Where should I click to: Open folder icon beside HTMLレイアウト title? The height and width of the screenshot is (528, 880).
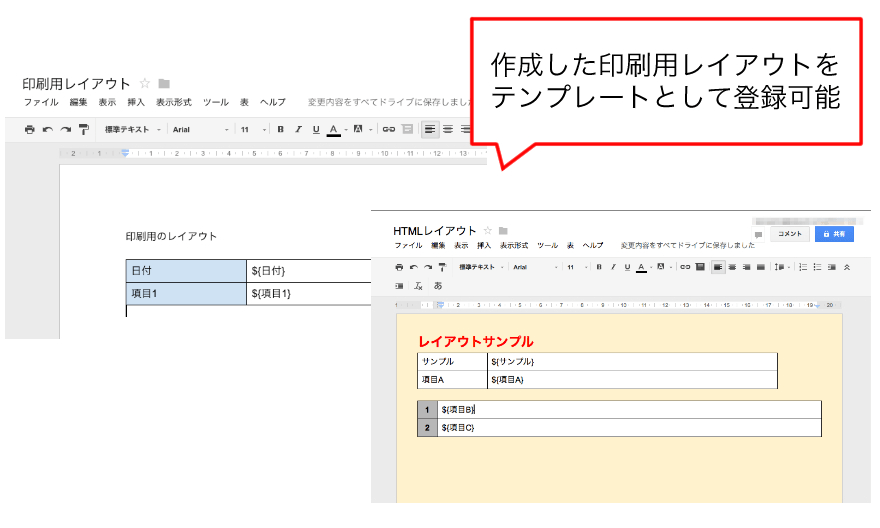pyautogui.click(x=503, y=231)
